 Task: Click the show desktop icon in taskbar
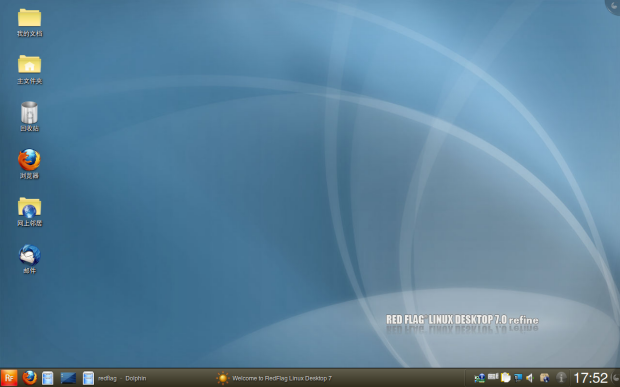(x=68, y=378)
